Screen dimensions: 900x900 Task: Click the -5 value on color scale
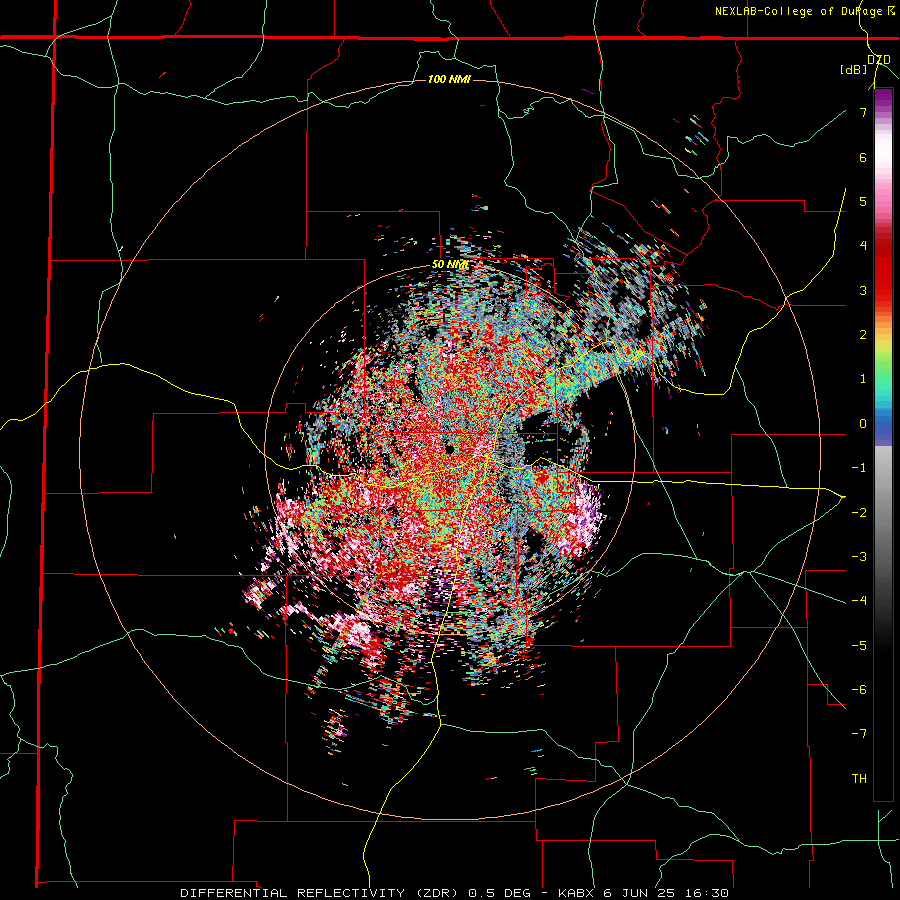point(859,646)
